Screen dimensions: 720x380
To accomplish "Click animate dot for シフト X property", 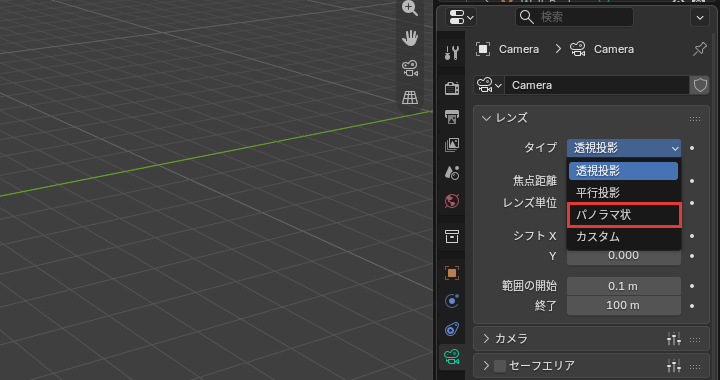I will coord(692,236).
